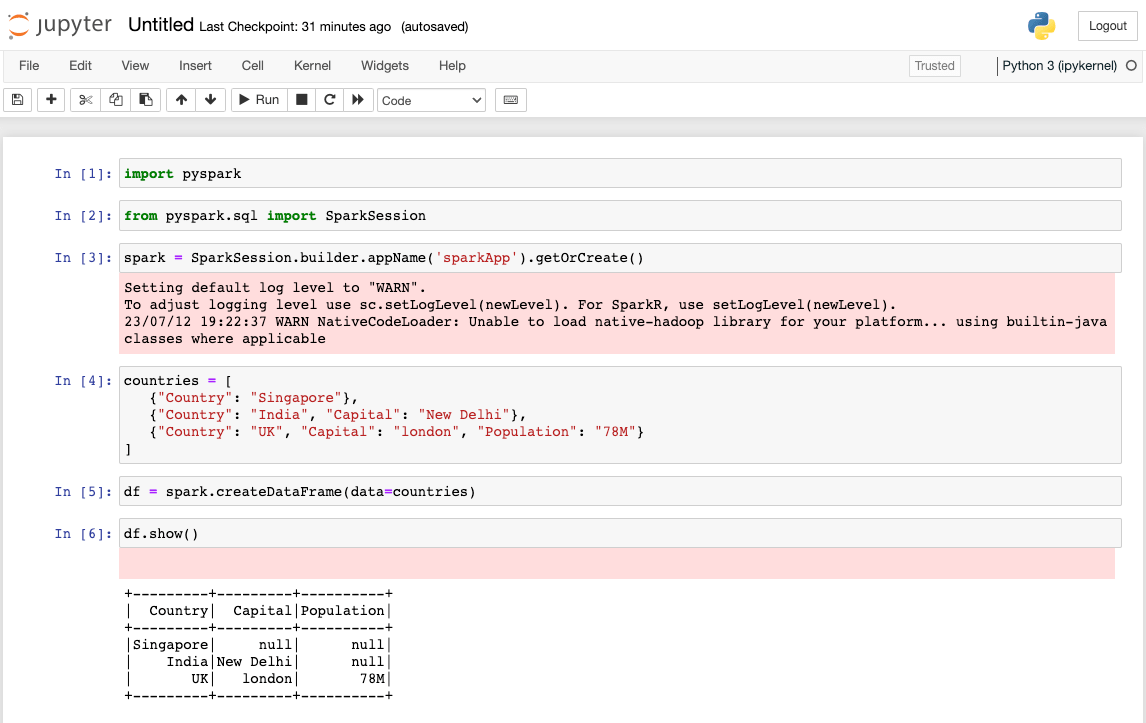The height and width of the screenshot is (723, 1146).
Task: Open the Jupyter logo link
Action: pyautogui.click(x=60, y=25)
